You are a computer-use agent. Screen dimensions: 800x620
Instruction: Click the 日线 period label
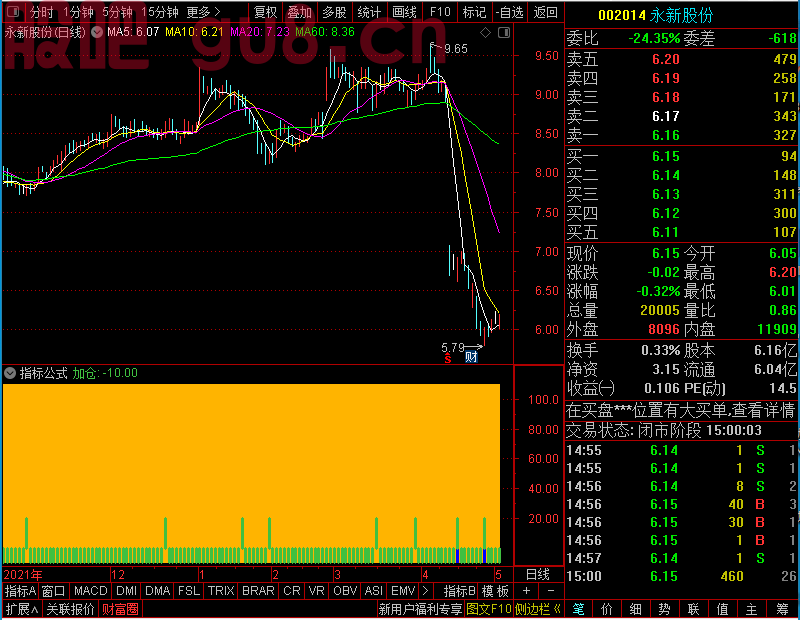538,575
